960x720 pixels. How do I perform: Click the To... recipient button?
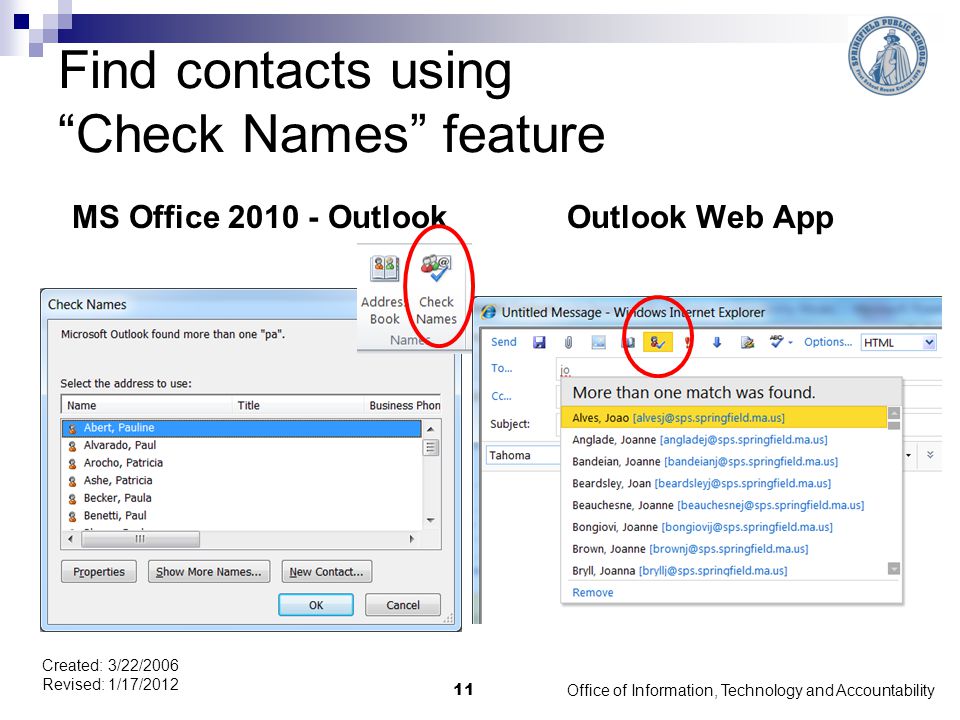[x=501, y=368]
